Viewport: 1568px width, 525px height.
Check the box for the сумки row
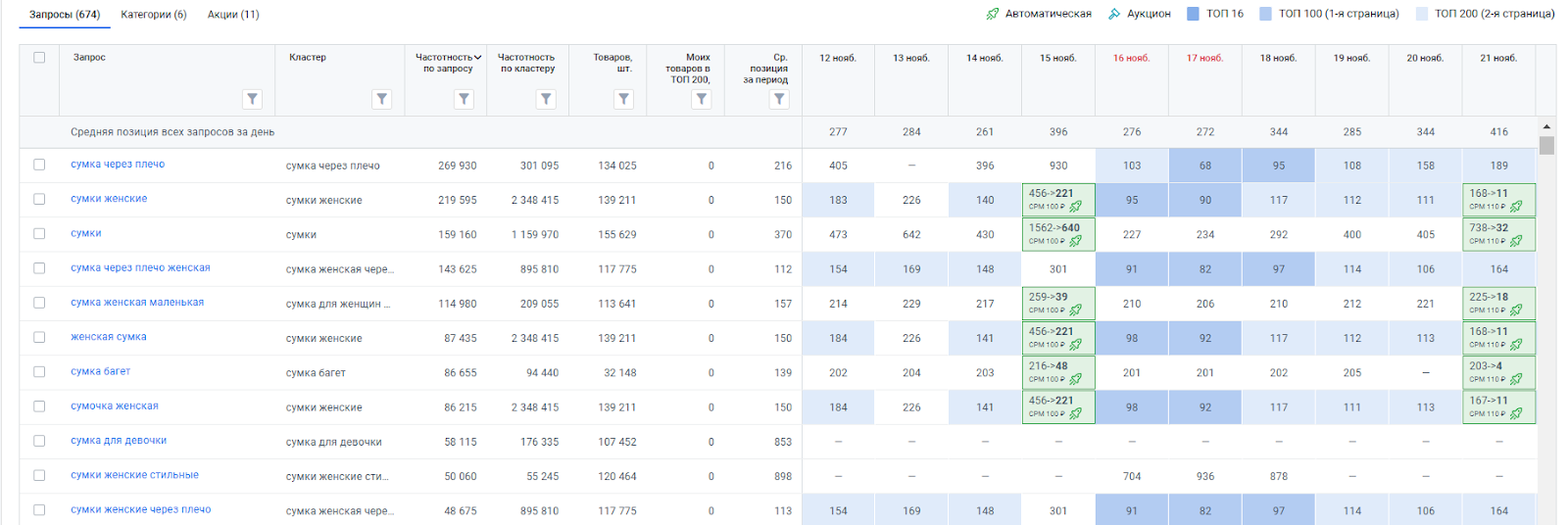(x=39, y=233)
